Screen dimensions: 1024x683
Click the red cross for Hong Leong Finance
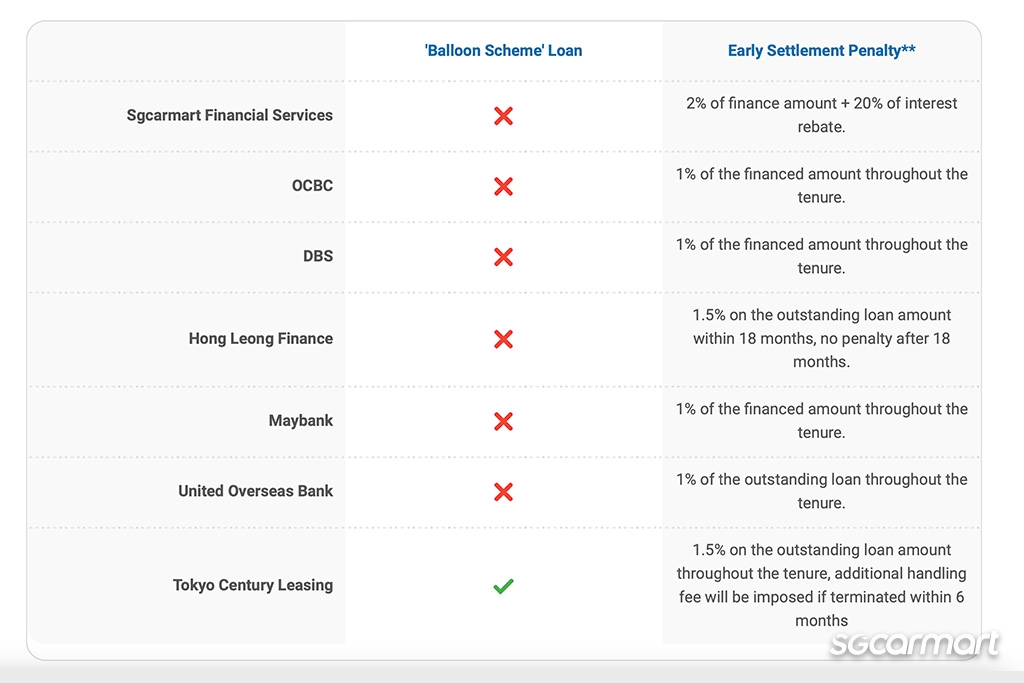(503, 339)
